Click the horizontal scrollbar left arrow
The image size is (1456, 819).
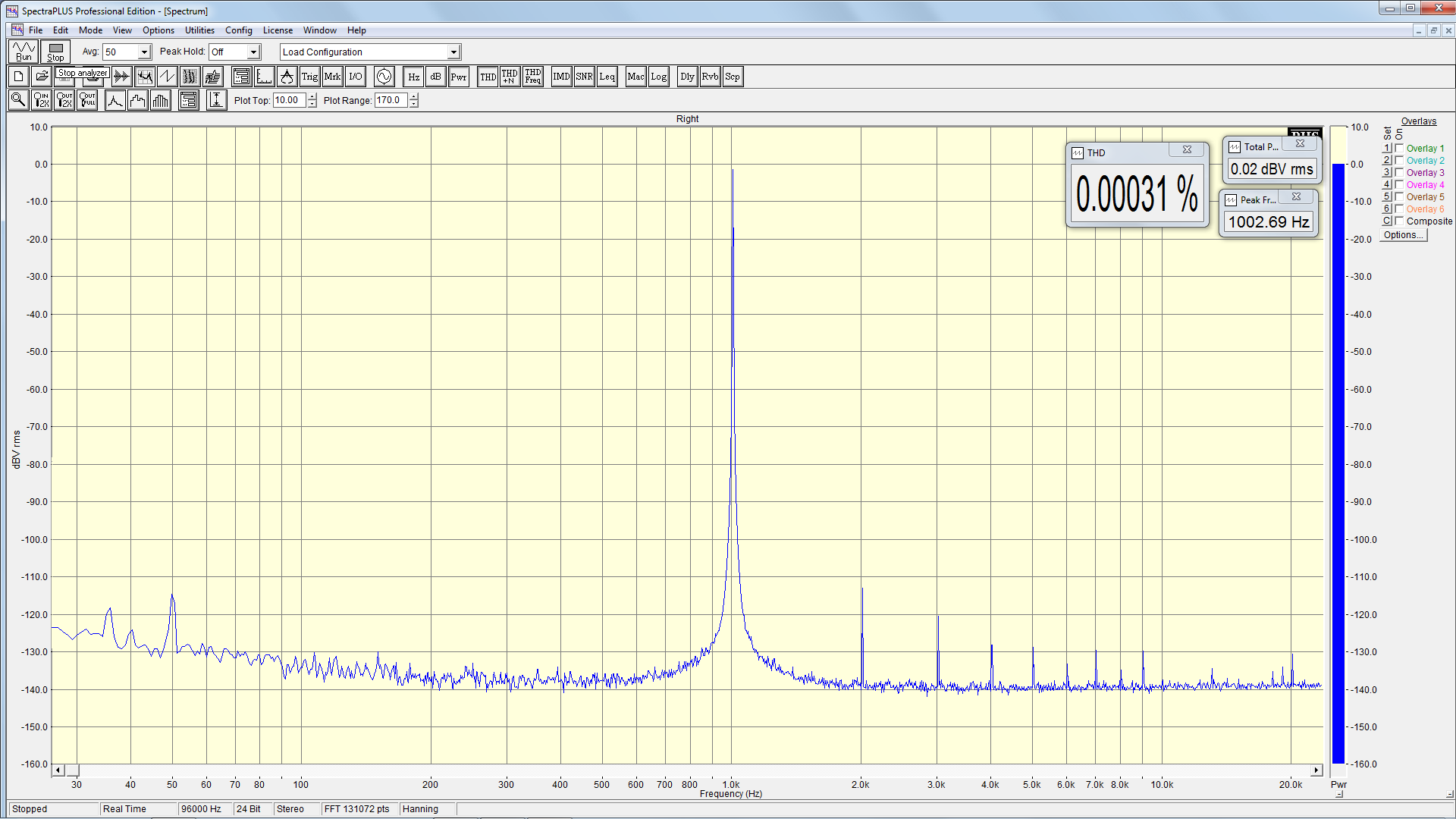pos(58,770)
